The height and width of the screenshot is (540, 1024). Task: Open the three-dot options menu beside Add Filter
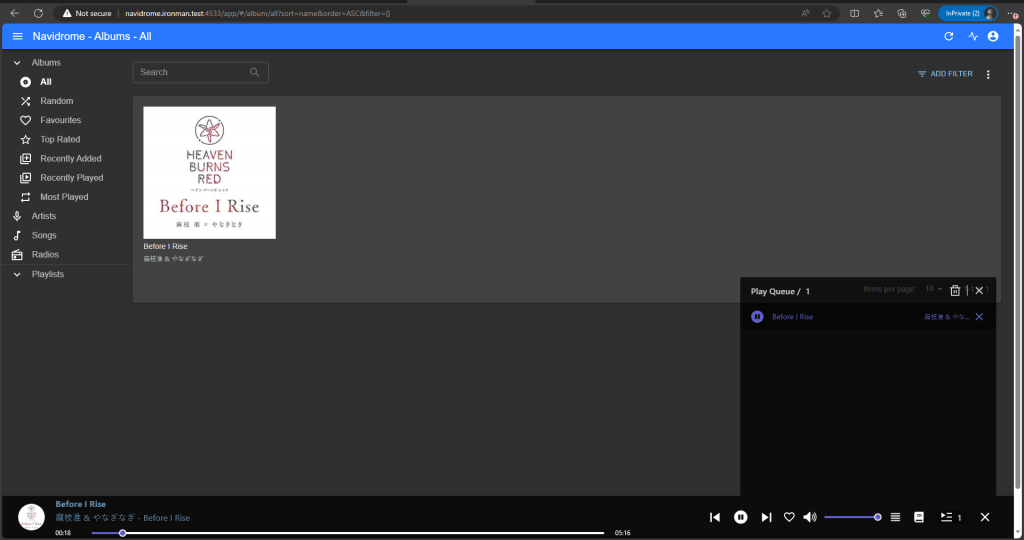(x=988, y=74)
